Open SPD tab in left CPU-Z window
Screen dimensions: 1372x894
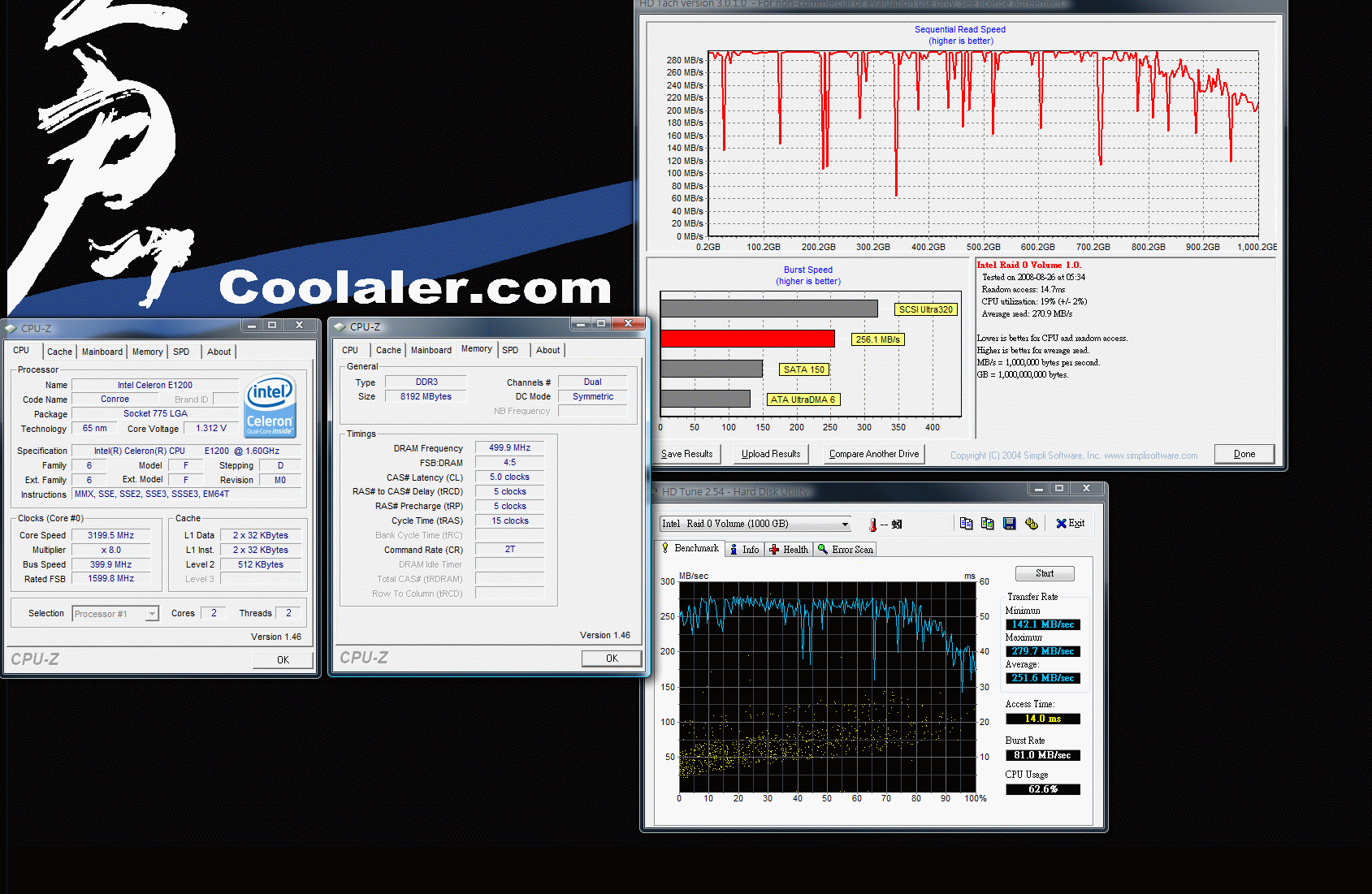pos(181,352)
